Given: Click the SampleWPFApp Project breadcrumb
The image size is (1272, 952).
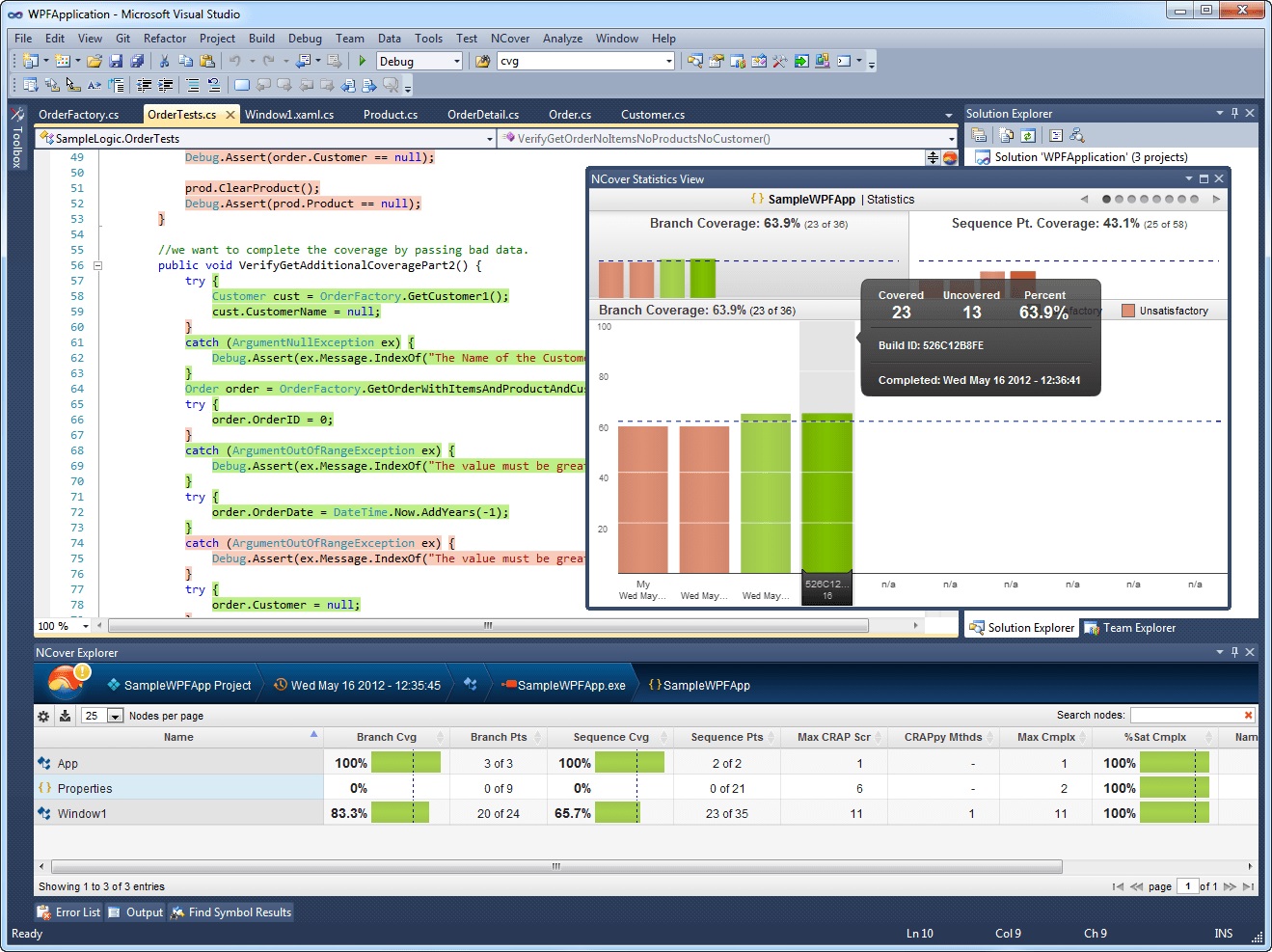Looking at the screenshot, I should click(178, 685).
